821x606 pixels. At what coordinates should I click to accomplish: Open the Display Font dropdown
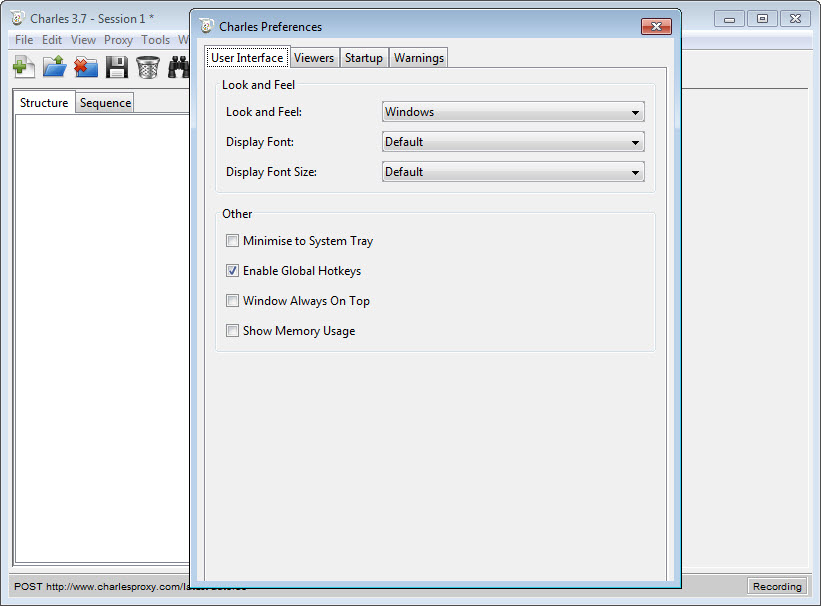pyautogui.click(x=513, y=142)
